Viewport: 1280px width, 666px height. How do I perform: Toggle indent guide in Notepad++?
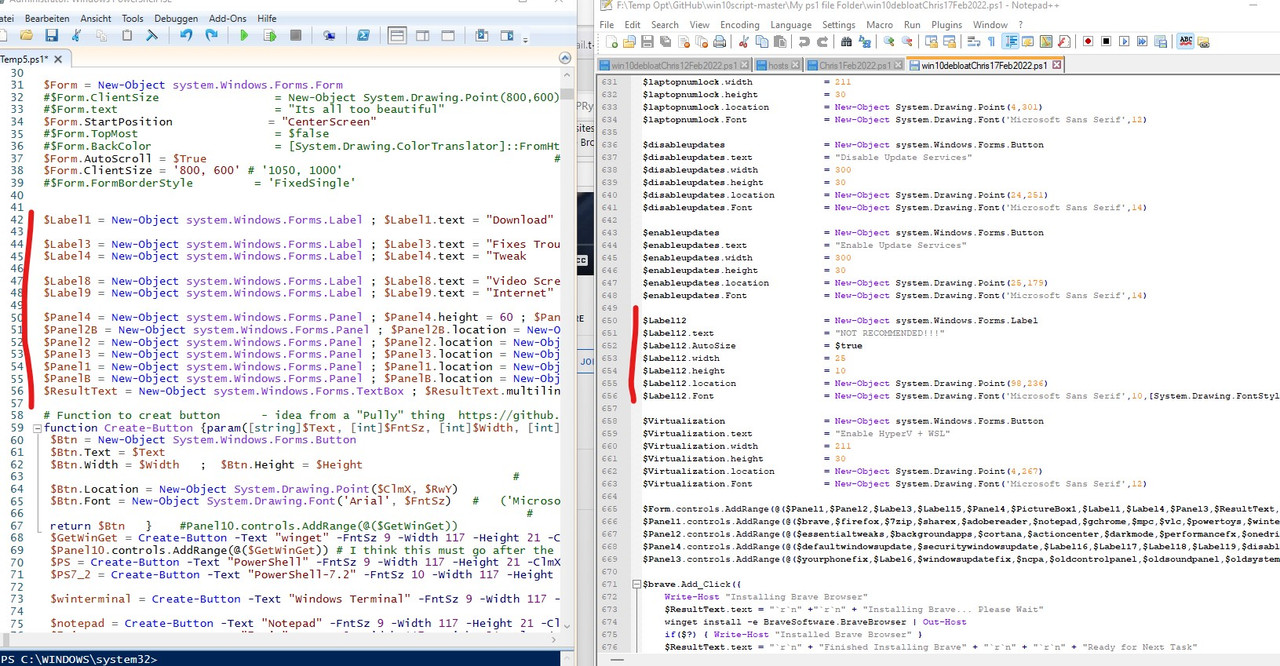1010,41
